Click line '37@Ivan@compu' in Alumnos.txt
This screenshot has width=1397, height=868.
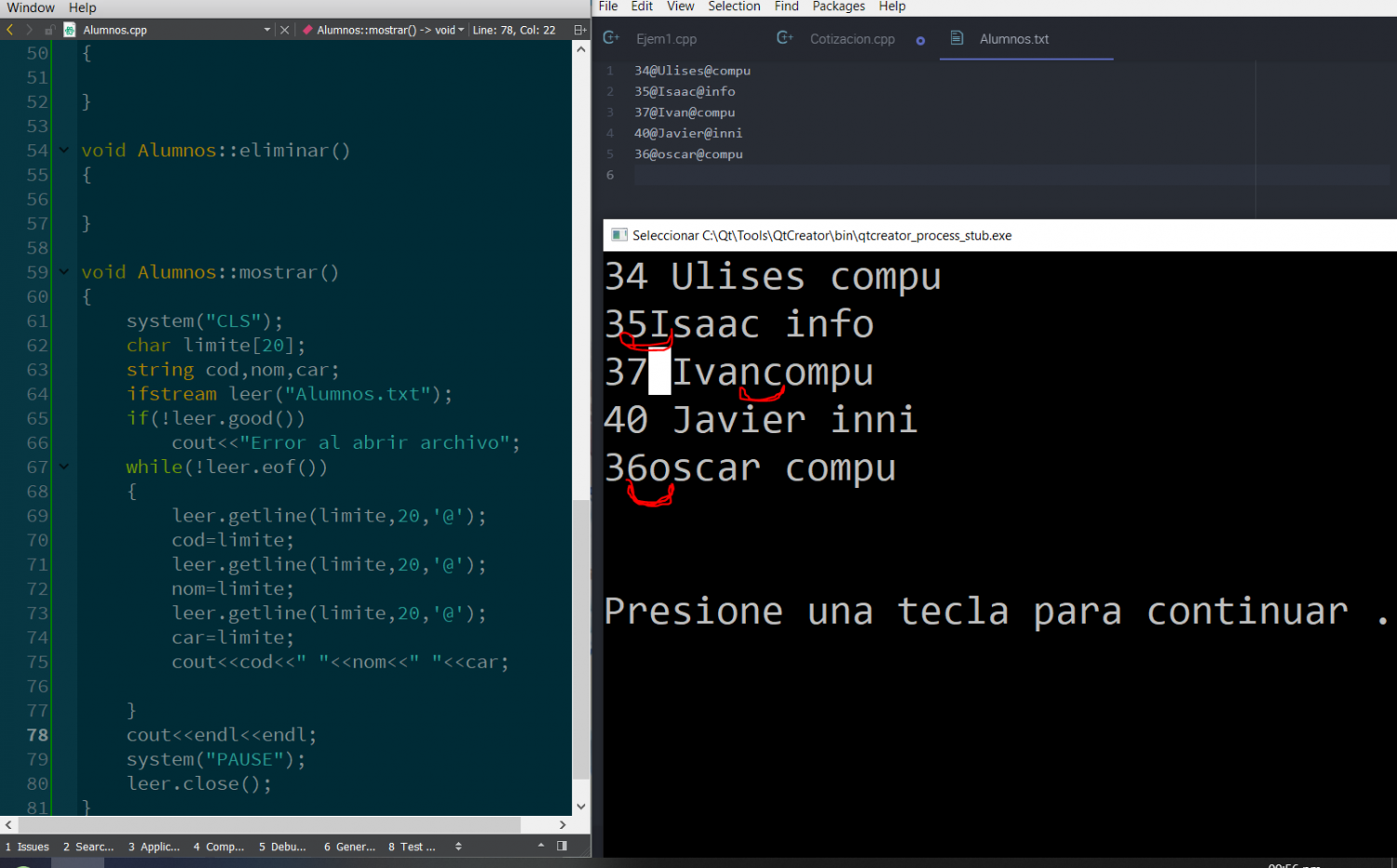[x=685, y=113]
